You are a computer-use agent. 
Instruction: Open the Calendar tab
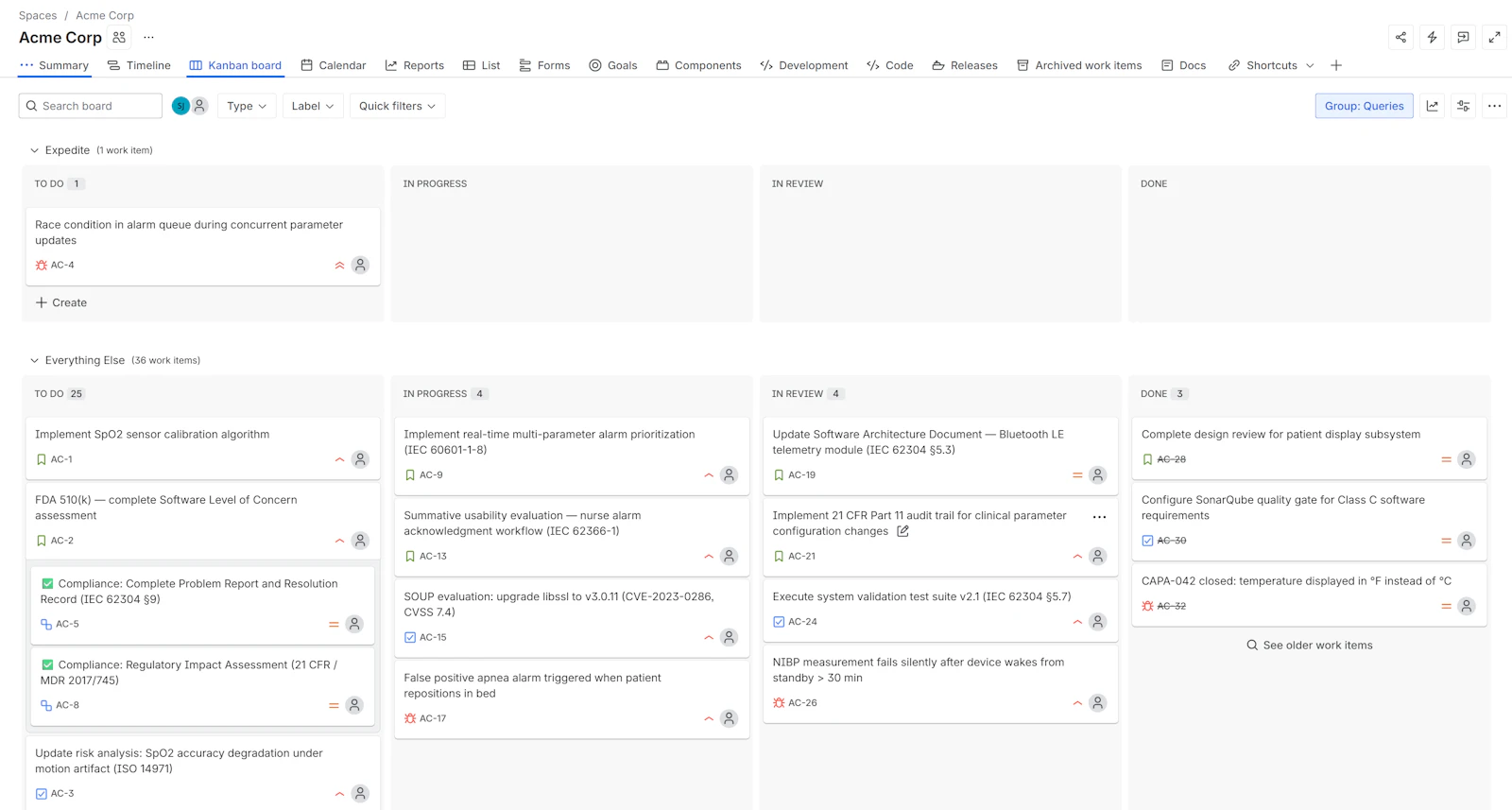click(x=334, y=65)
